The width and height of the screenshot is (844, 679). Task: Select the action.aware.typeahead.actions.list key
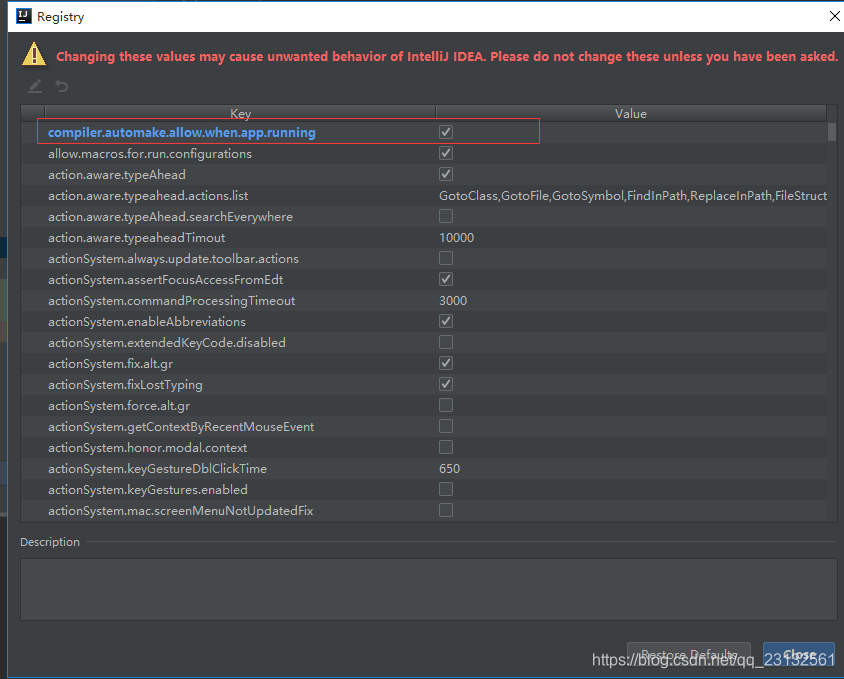[x=148, y=195]
